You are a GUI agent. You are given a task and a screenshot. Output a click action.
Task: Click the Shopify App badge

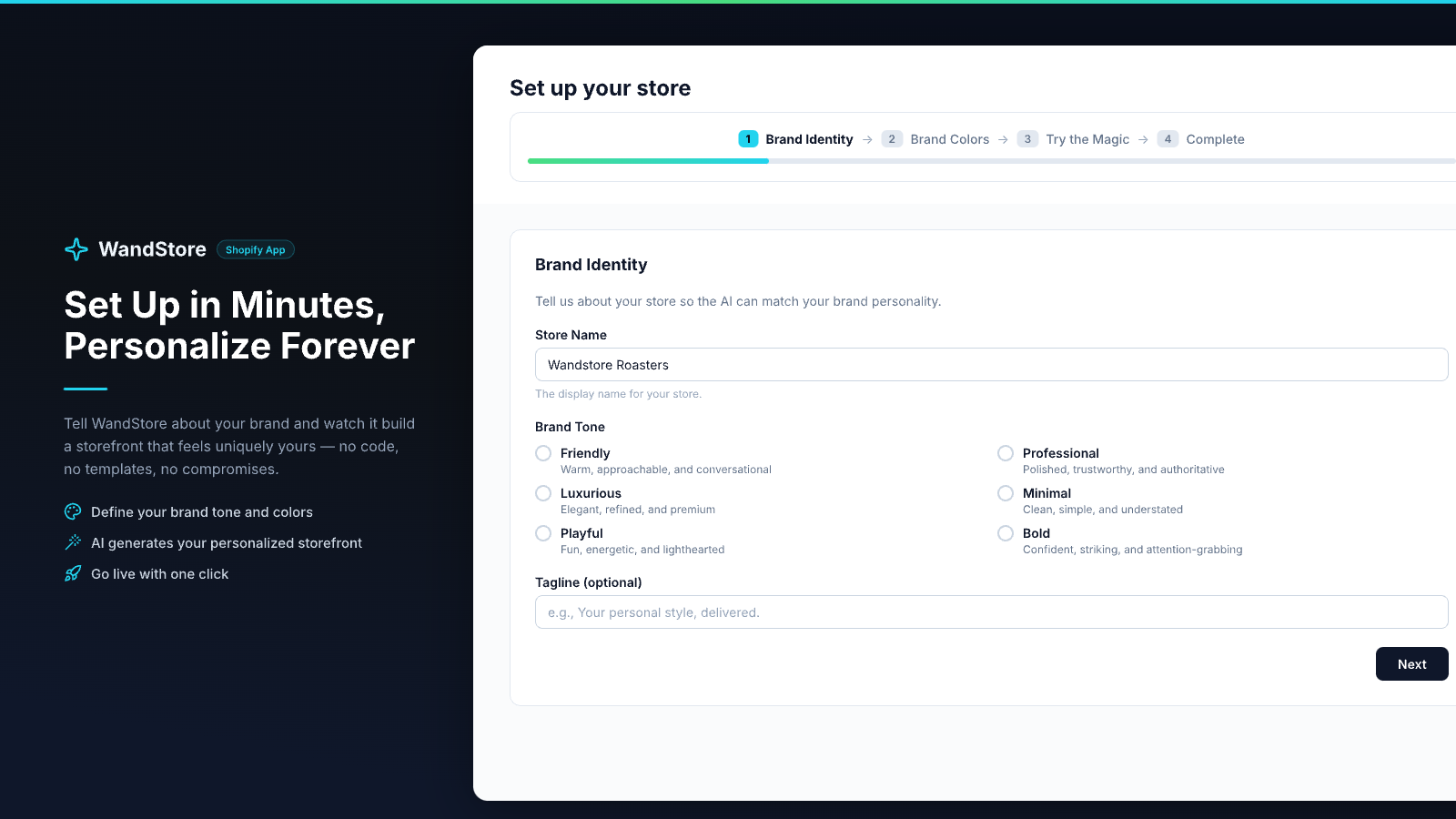click(256, 250)
